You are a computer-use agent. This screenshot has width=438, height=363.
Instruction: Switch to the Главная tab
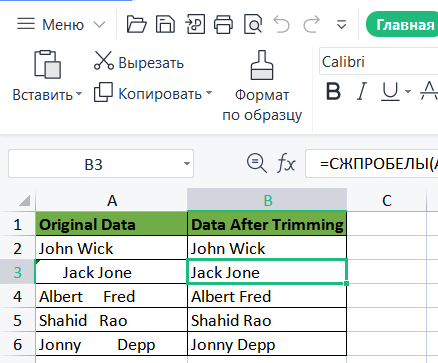pyautogui.click(x=402, y=24)
